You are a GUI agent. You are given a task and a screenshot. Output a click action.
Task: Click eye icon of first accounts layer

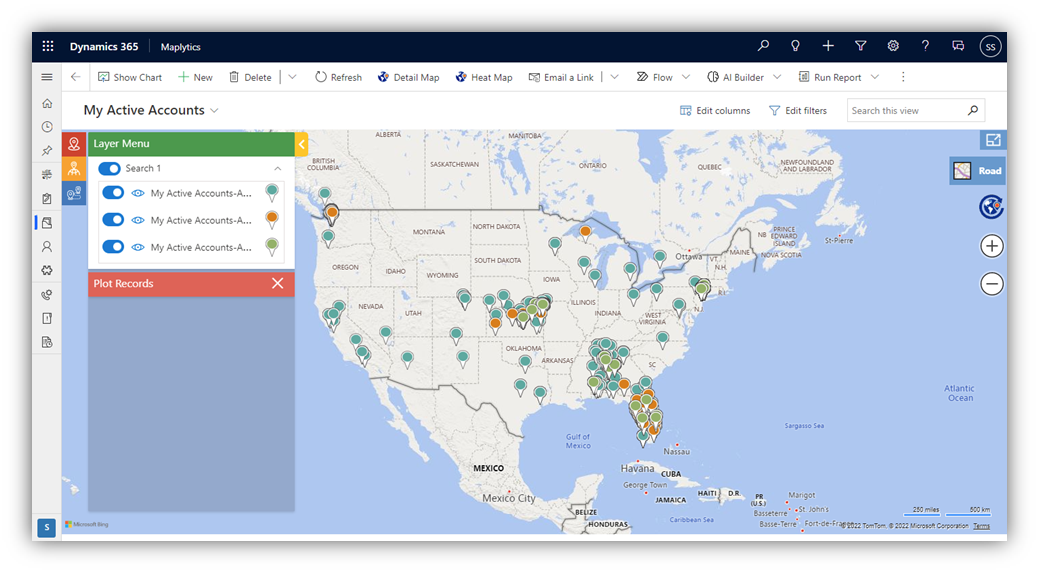click(138, 193)
